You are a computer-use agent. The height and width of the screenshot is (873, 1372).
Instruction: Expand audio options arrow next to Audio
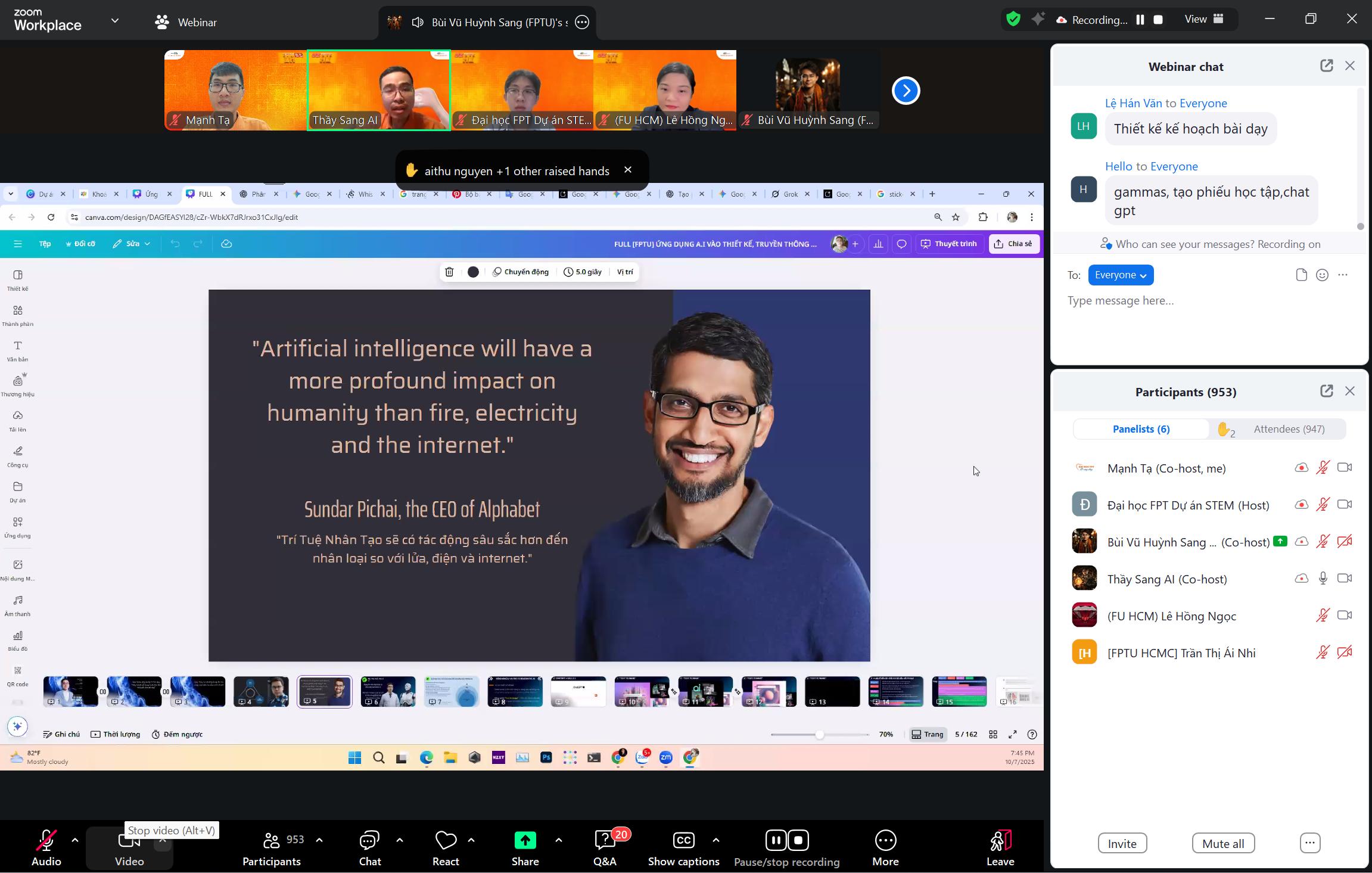(75, 840)
